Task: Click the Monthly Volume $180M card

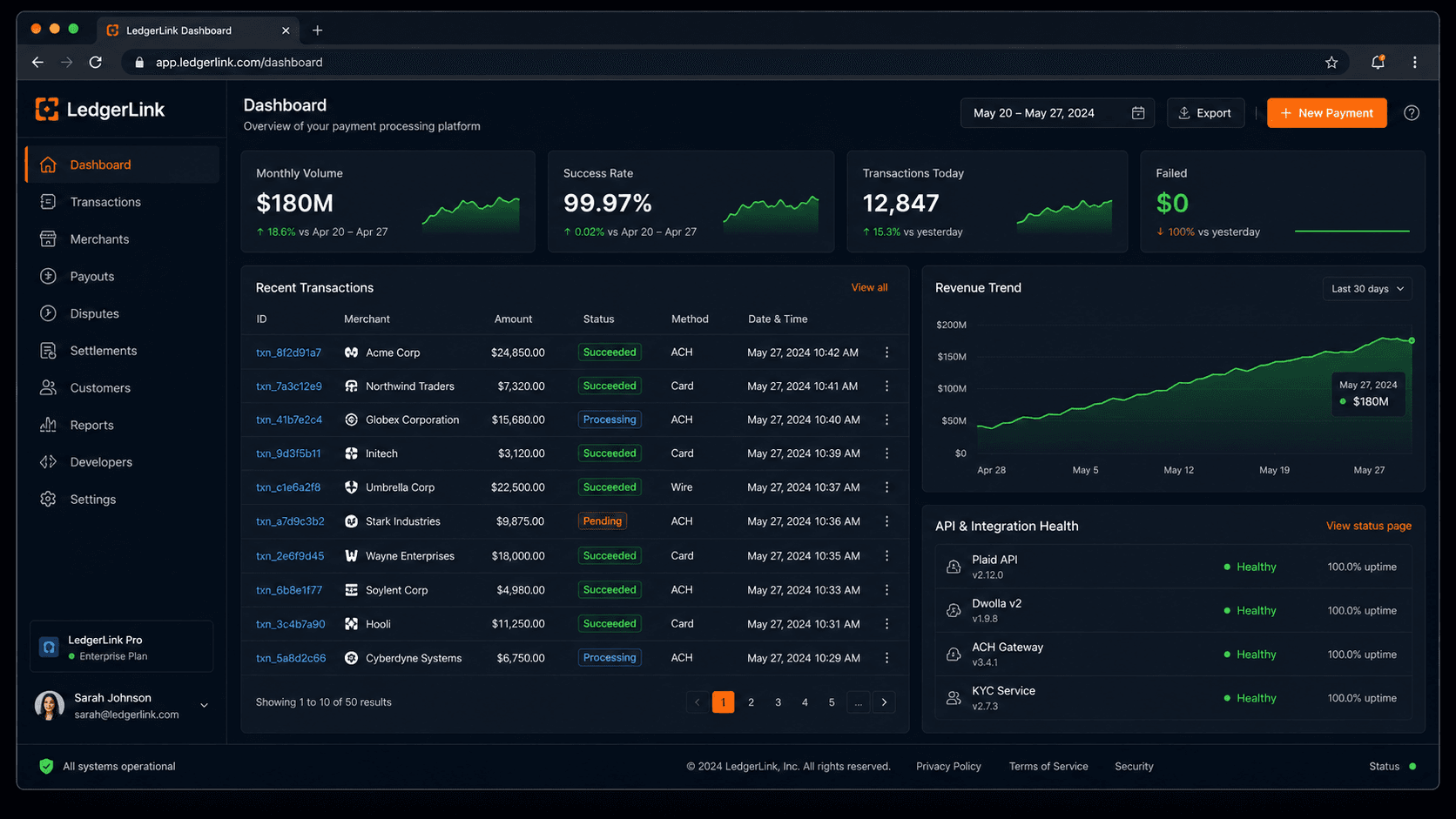Action: (388, 202)
